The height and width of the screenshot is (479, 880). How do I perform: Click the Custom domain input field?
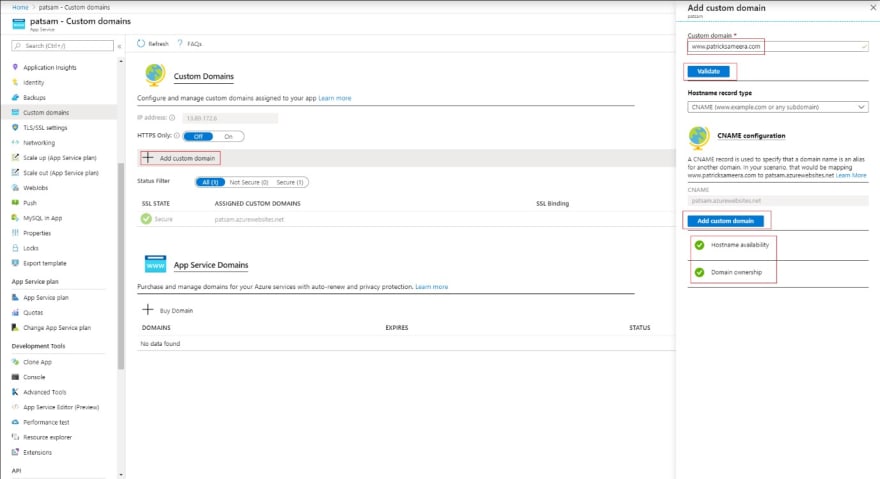(x=778, y=47)
